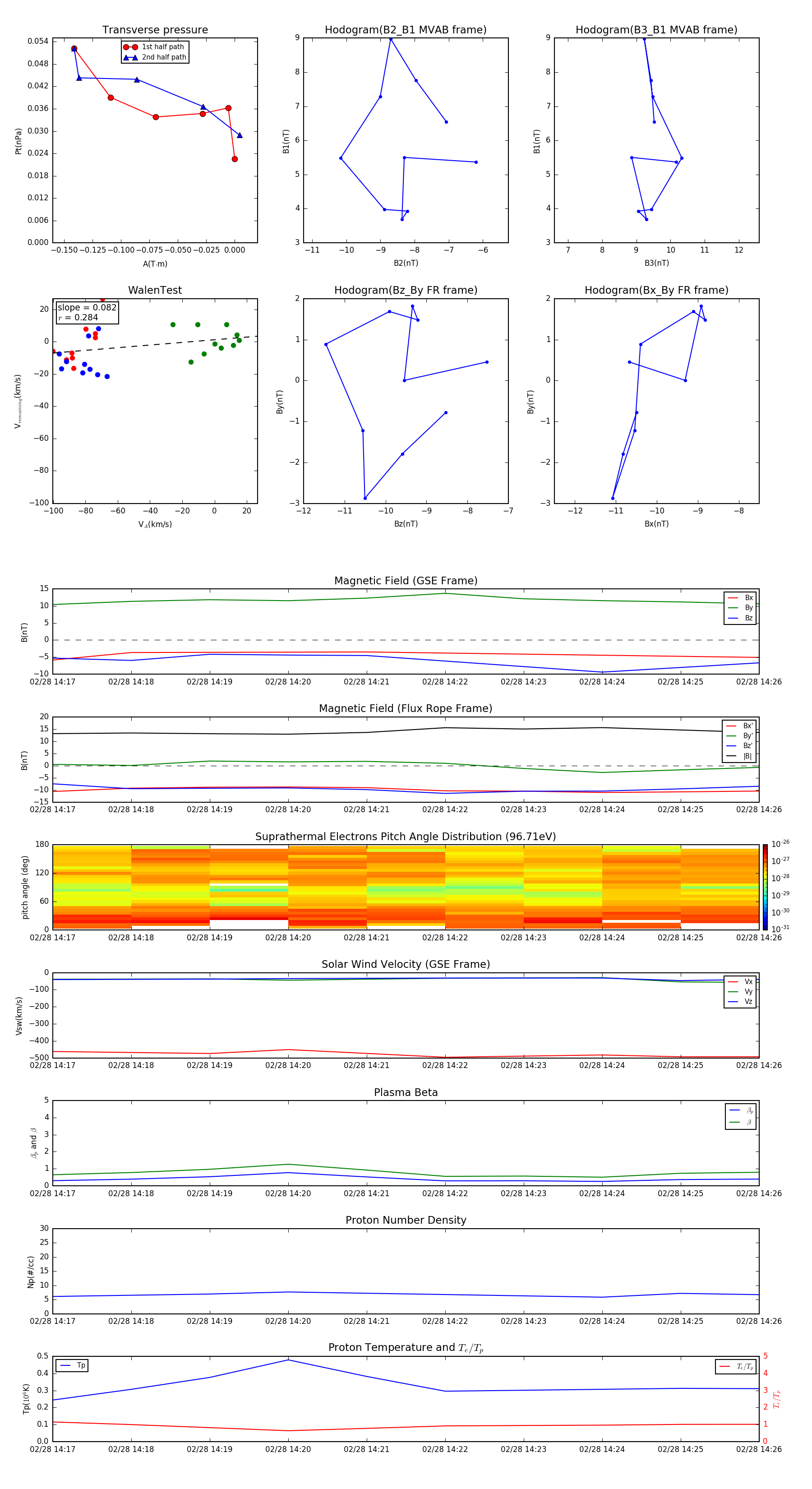
Task: Click the 'Hodogram(B2_B1 MVAB frame)' title
Action: (406, 30)
